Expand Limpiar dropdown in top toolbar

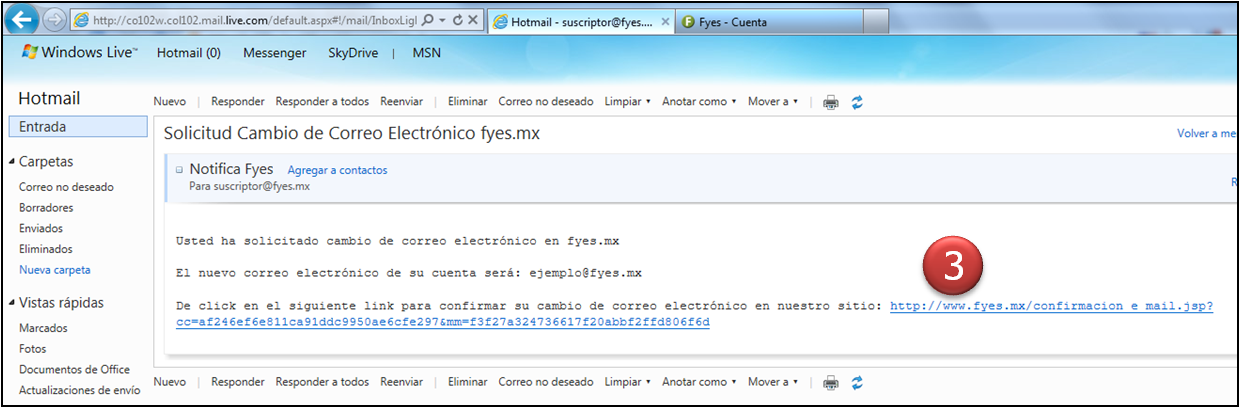point(628,101)
